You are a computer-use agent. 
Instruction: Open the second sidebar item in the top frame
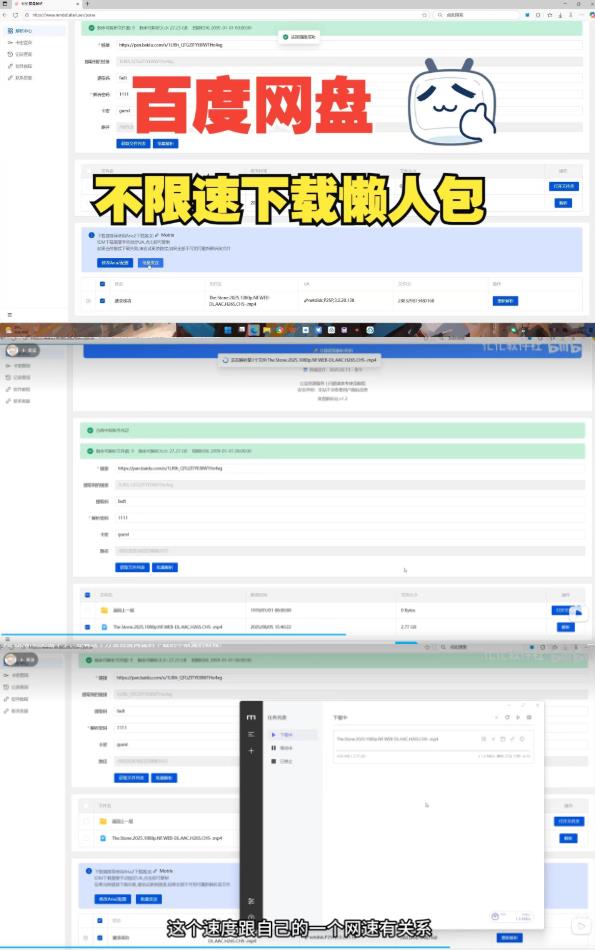pos(35,42)
